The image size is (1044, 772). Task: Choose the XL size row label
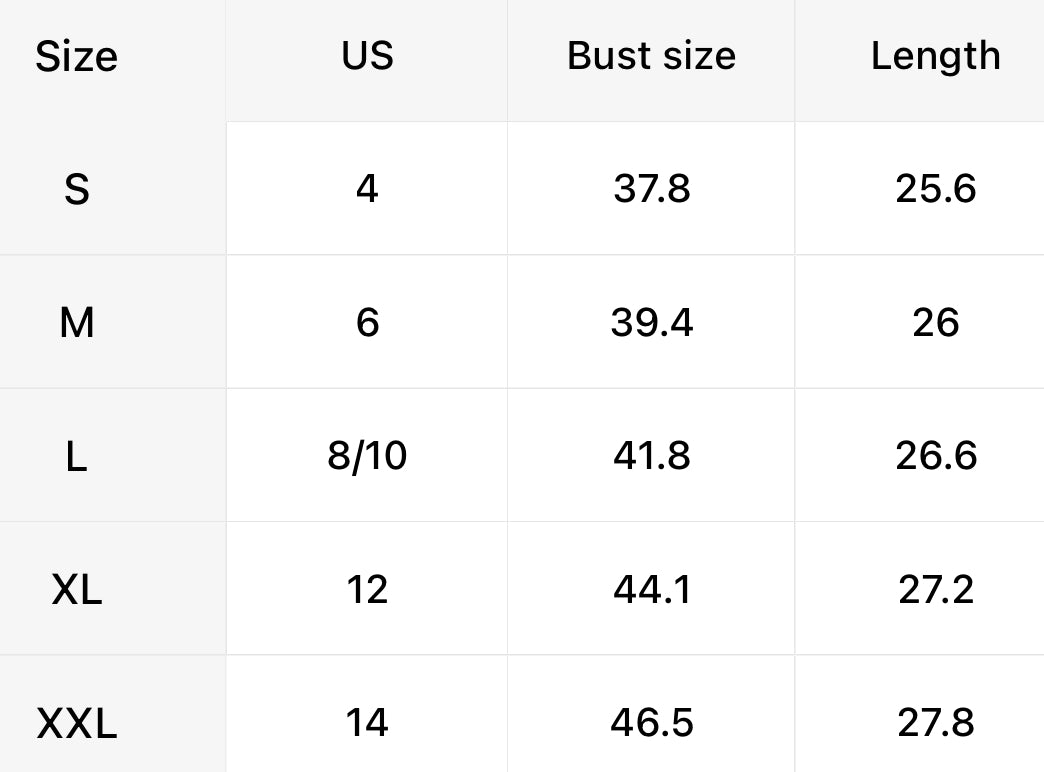[77, 590]
